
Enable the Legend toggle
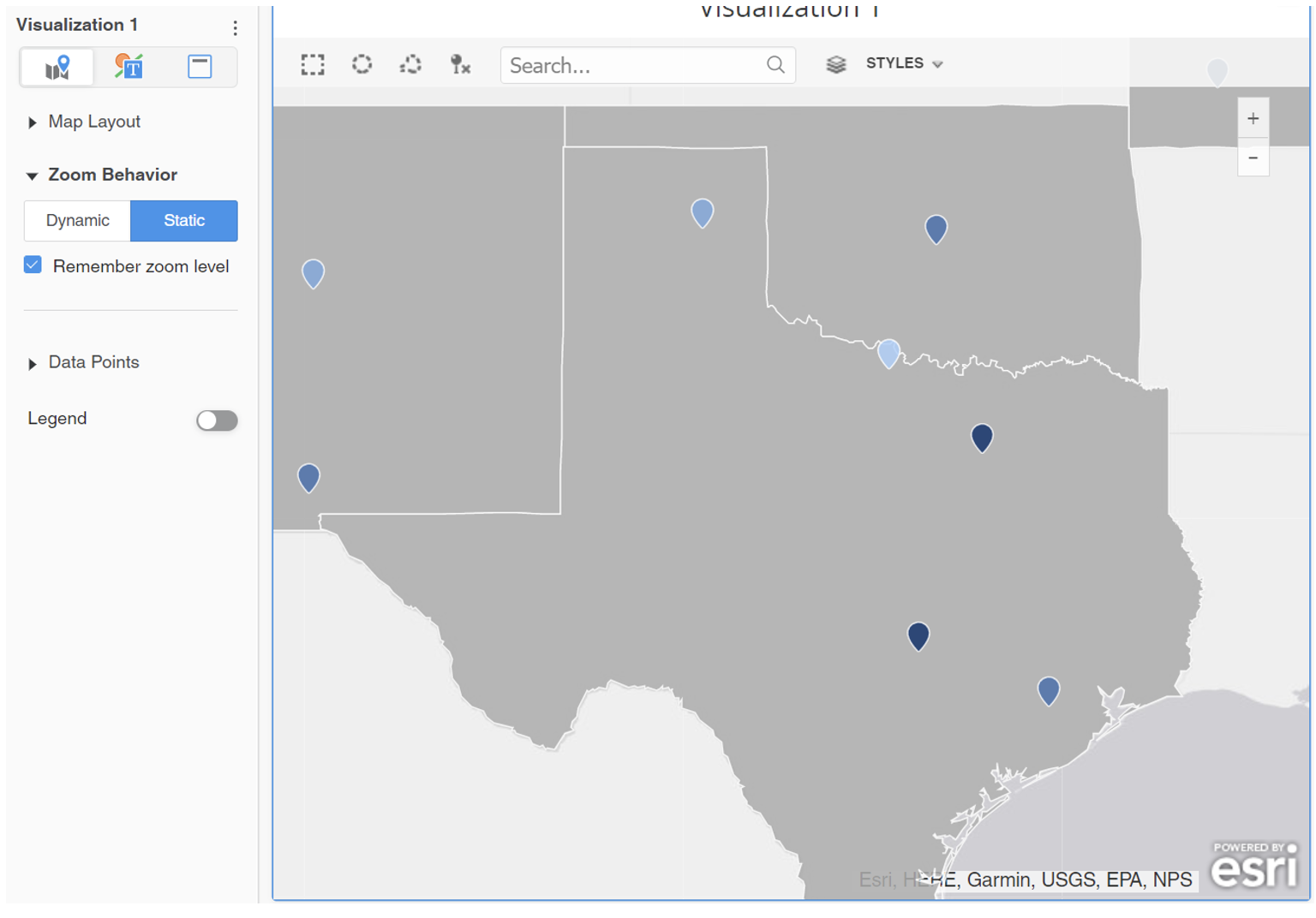pyautogui.click(x=217, y=420)
